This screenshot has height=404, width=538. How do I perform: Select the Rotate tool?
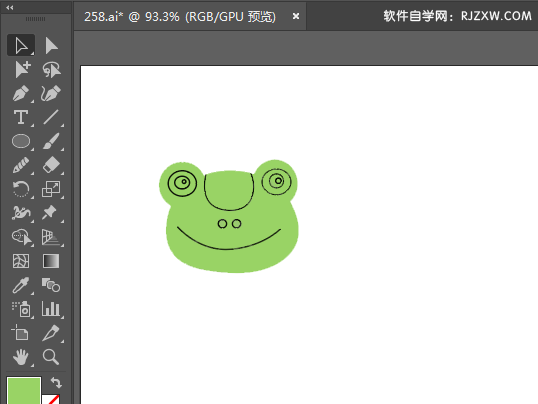point(21,189)
